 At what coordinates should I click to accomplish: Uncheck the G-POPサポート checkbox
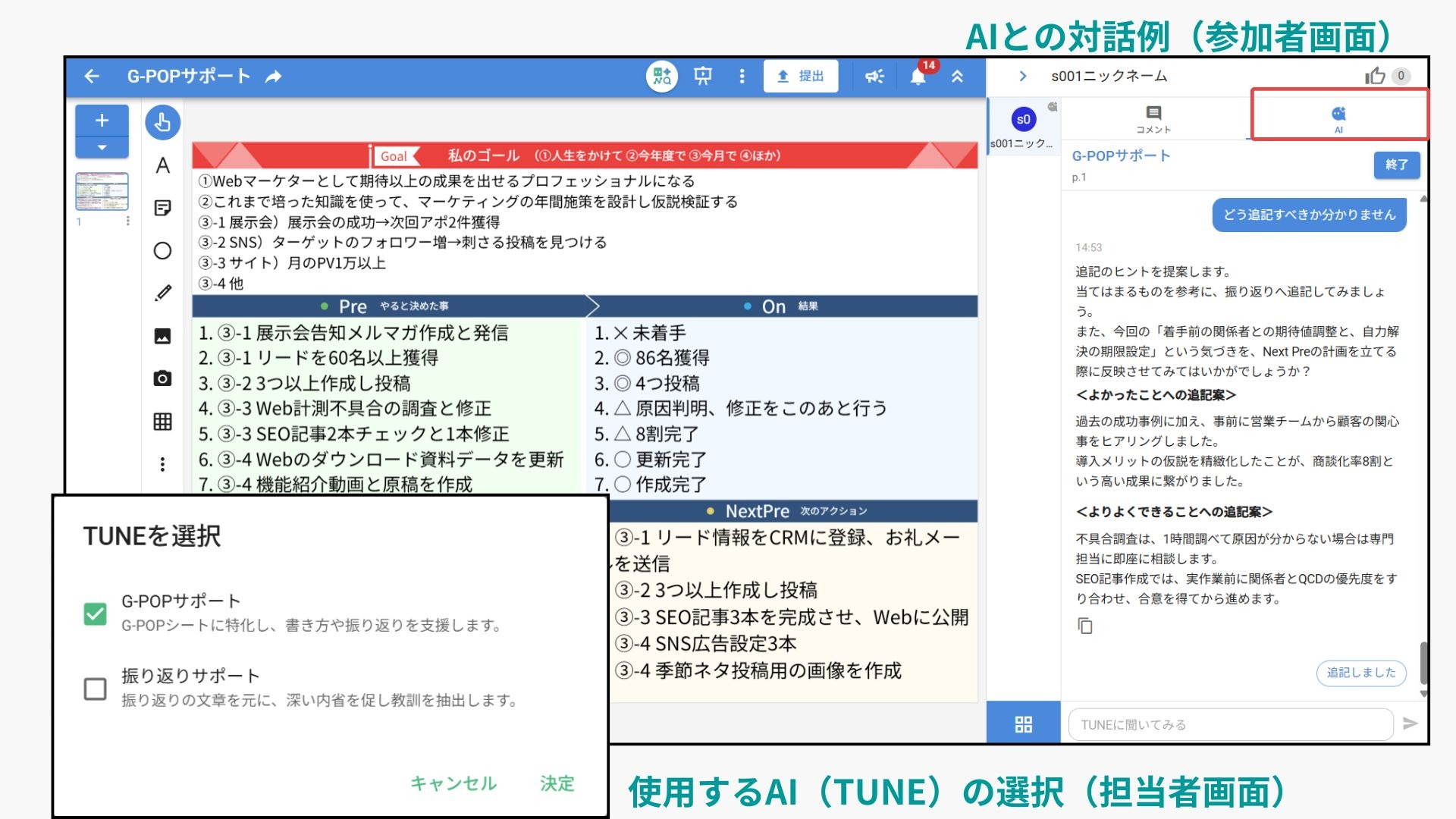pos(95,613)
